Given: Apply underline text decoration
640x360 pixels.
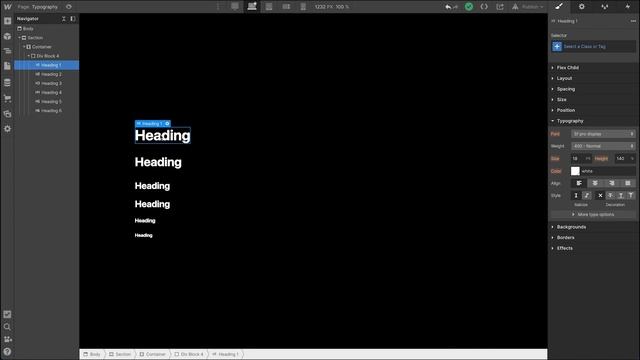Looking at the screenshot, I should (x=620, y=196).
